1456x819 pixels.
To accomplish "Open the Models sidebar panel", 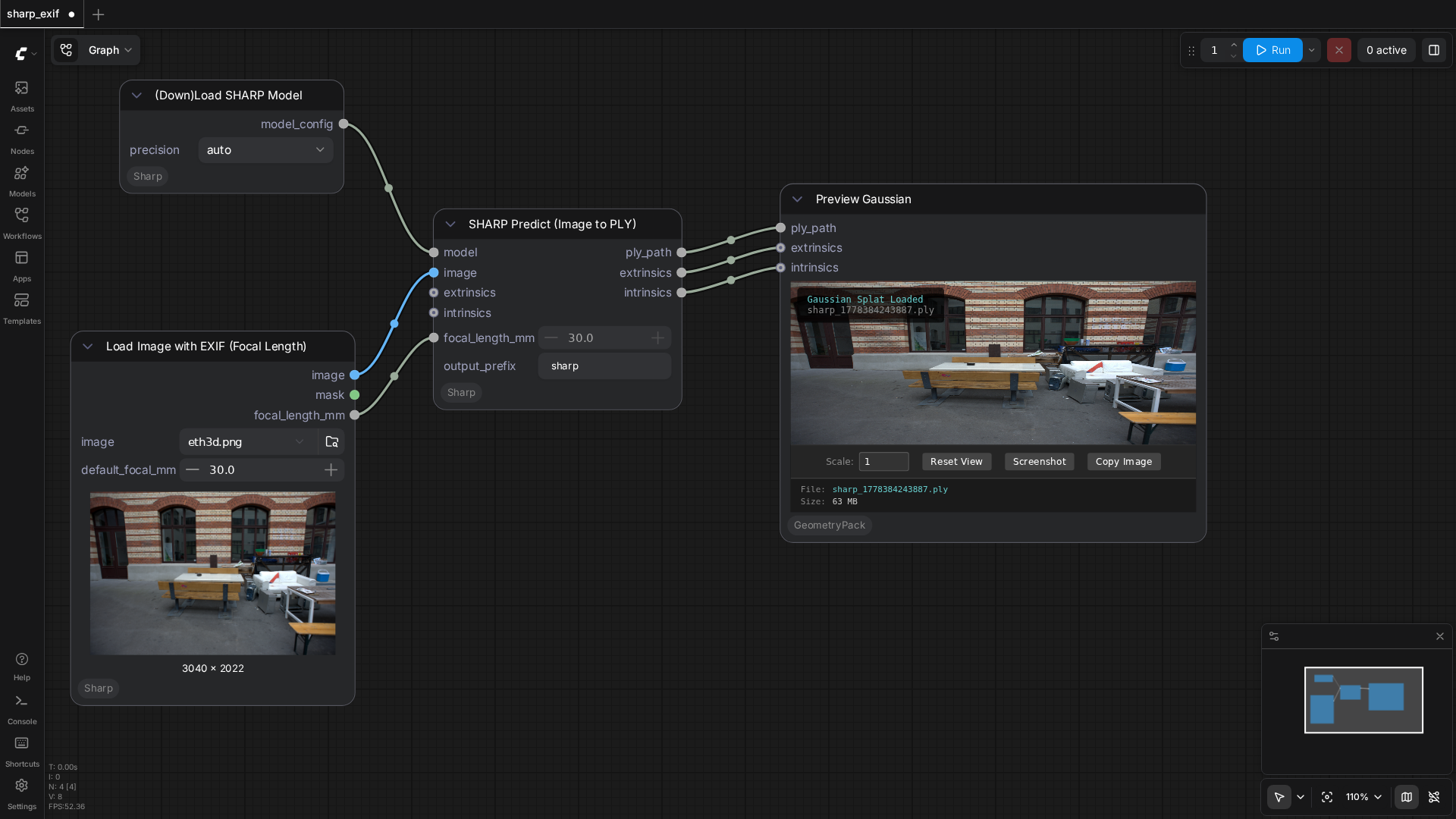I will point(22,180).
